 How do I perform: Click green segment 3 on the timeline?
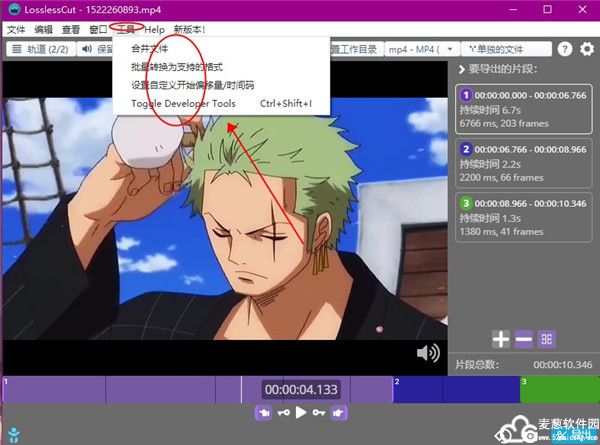(x=559, y=390)
